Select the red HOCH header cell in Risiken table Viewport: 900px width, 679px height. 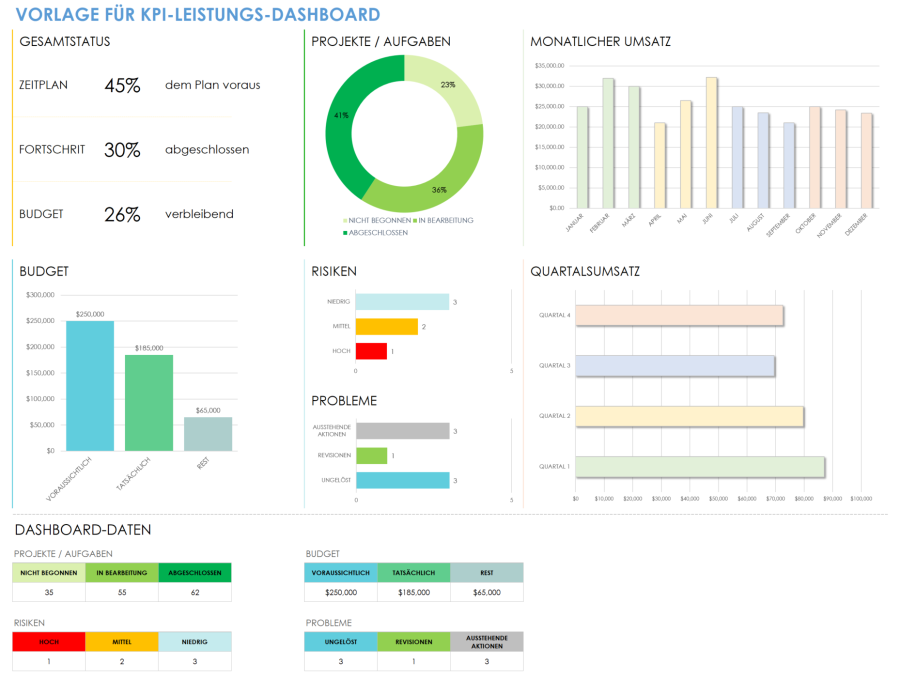48,641
